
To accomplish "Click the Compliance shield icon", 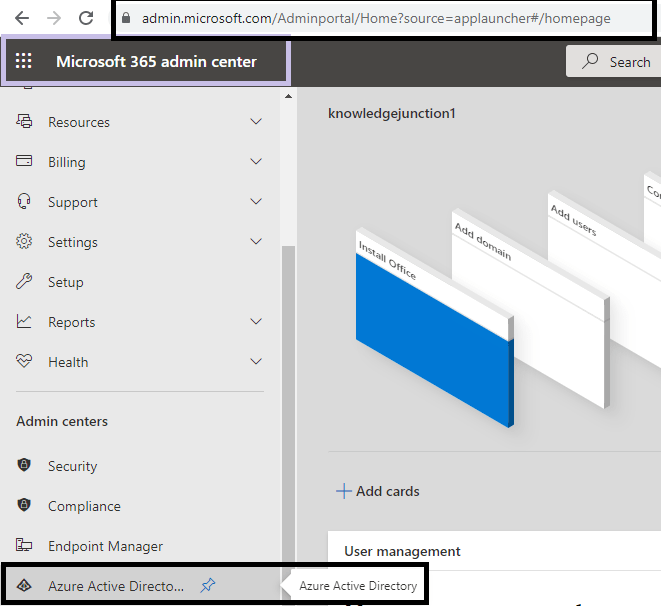I will (x=24, y=504).
